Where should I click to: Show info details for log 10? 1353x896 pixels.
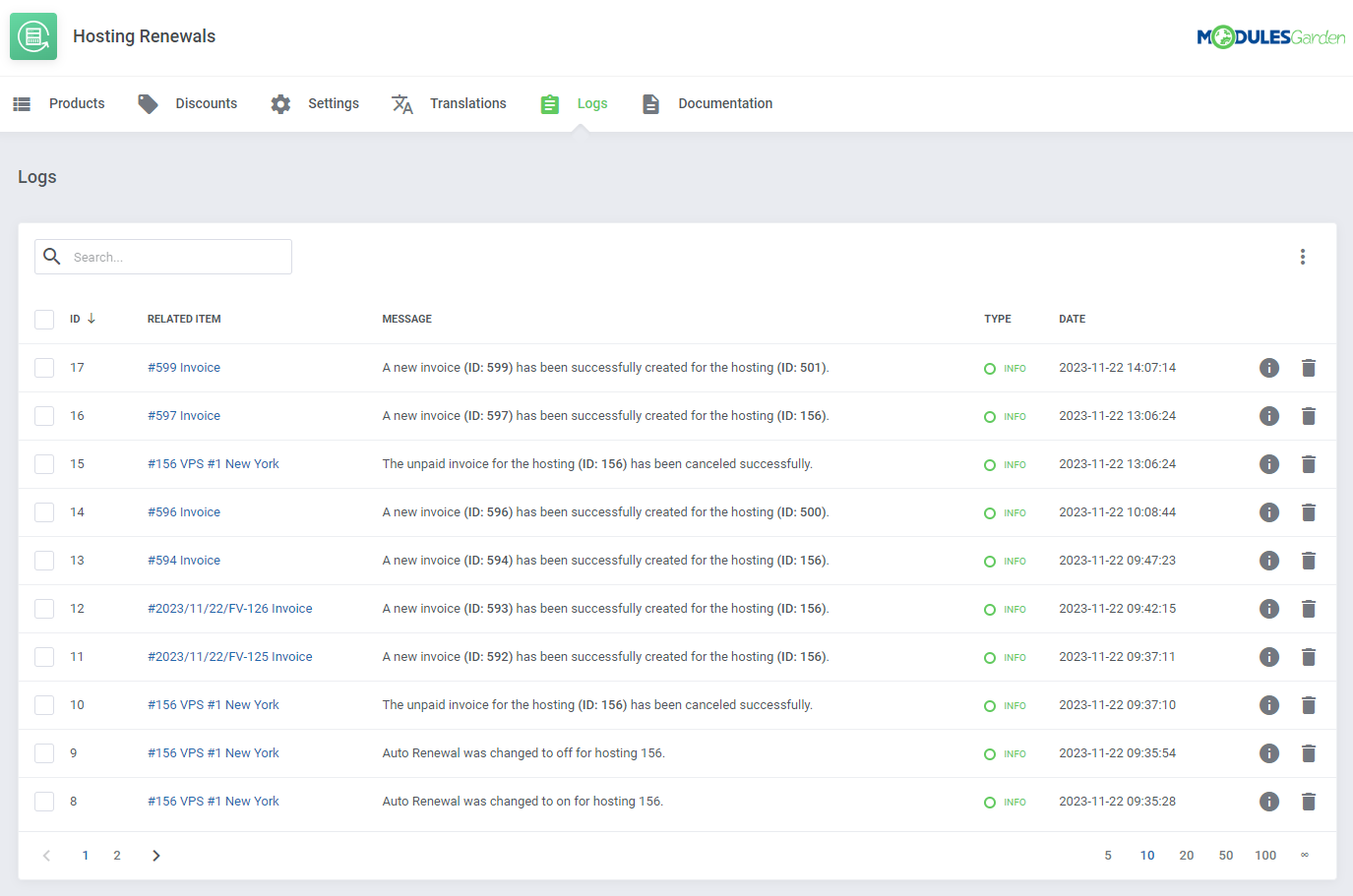[1269, 705]
